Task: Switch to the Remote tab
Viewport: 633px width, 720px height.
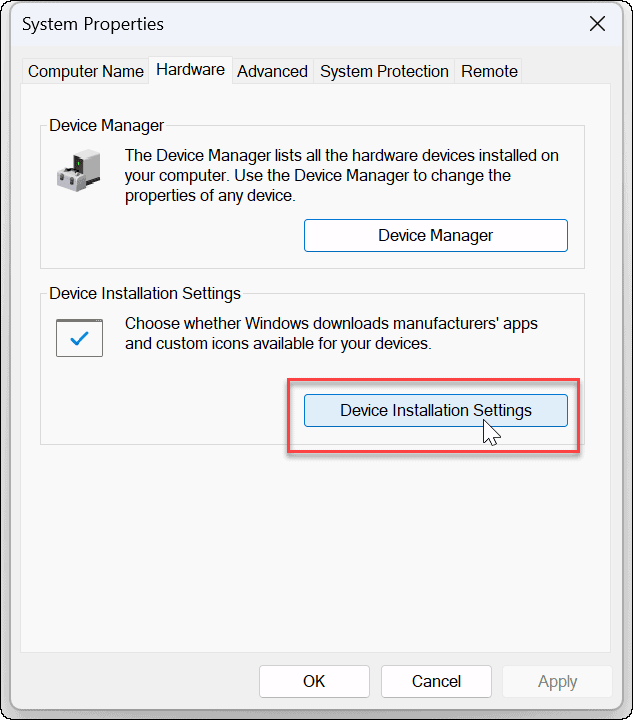Action: tap(489, 71)
